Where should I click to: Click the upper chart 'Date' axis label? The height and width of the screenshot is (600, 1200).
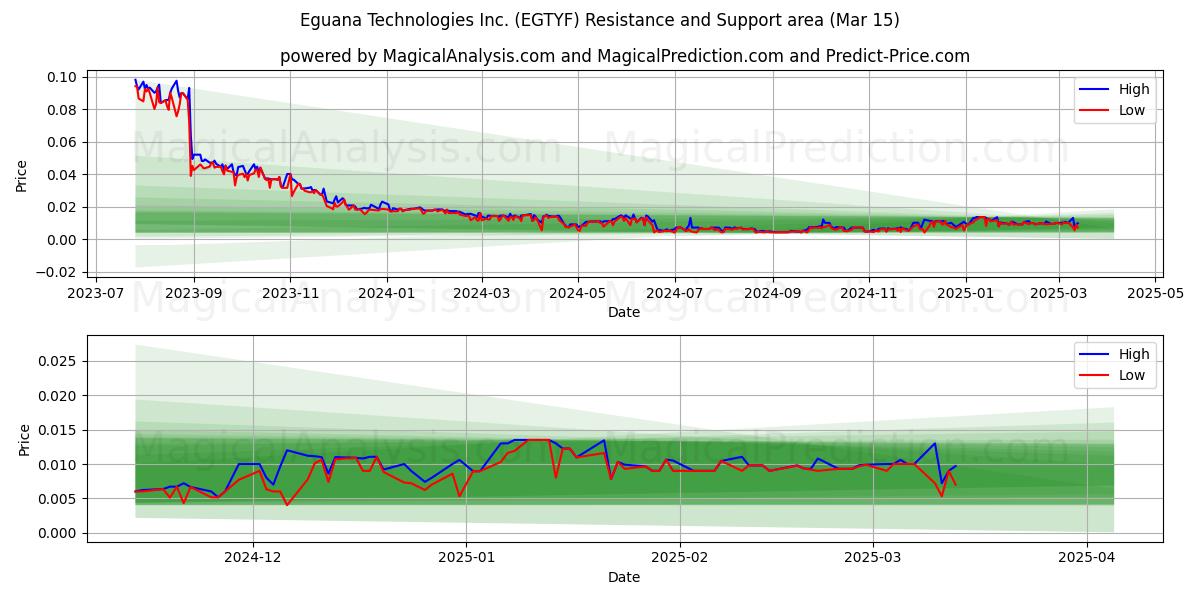pos(625,312)
